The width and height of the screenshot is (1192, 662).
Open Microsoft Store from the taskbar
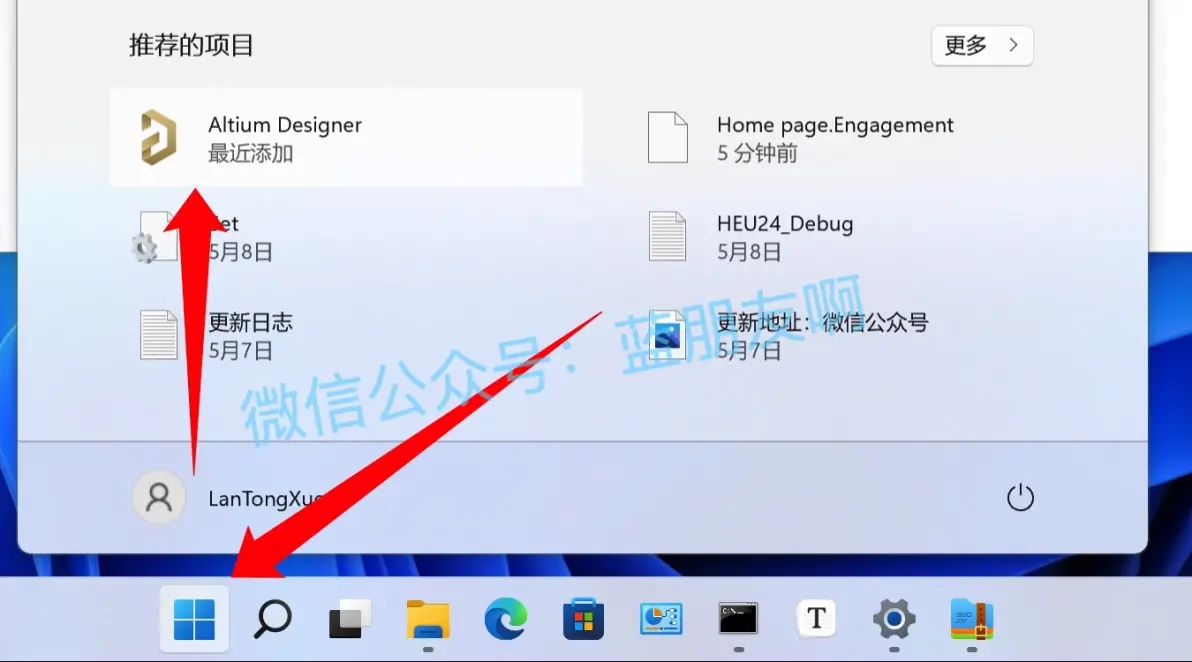583,619
